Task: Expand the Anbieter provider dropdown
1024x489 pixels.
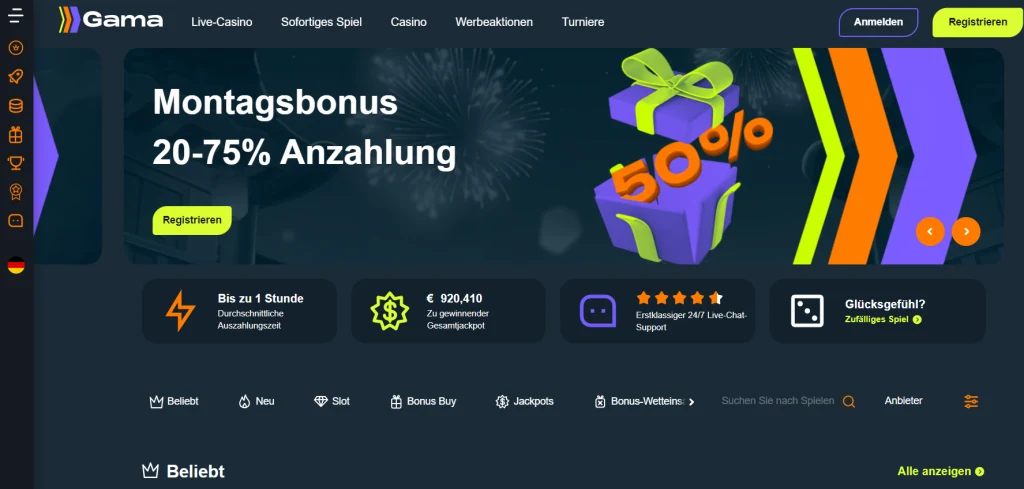Action: coord(903,401)
